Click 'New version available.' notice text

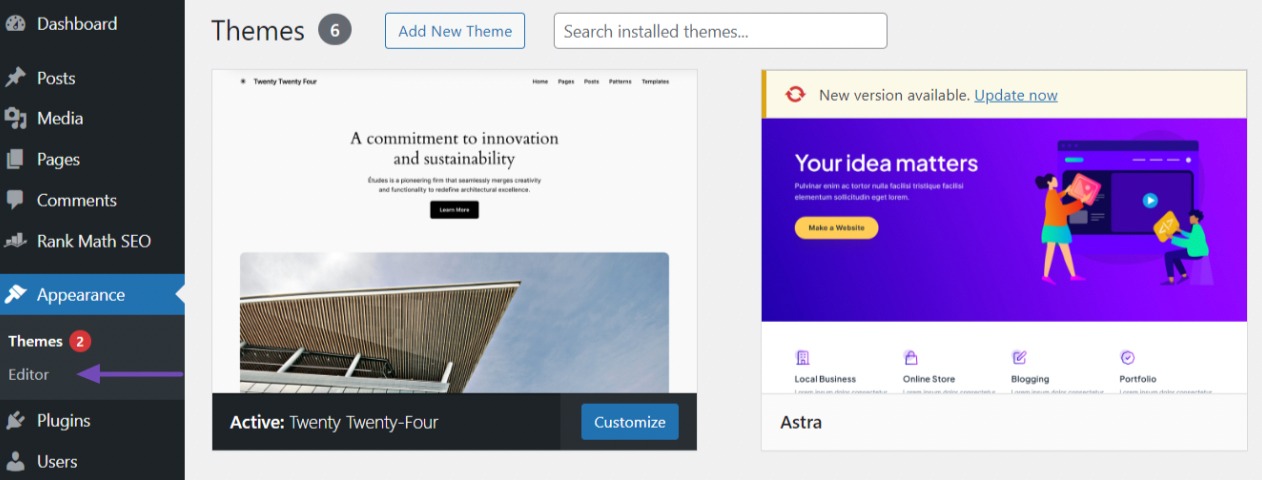tap(894, 95)
